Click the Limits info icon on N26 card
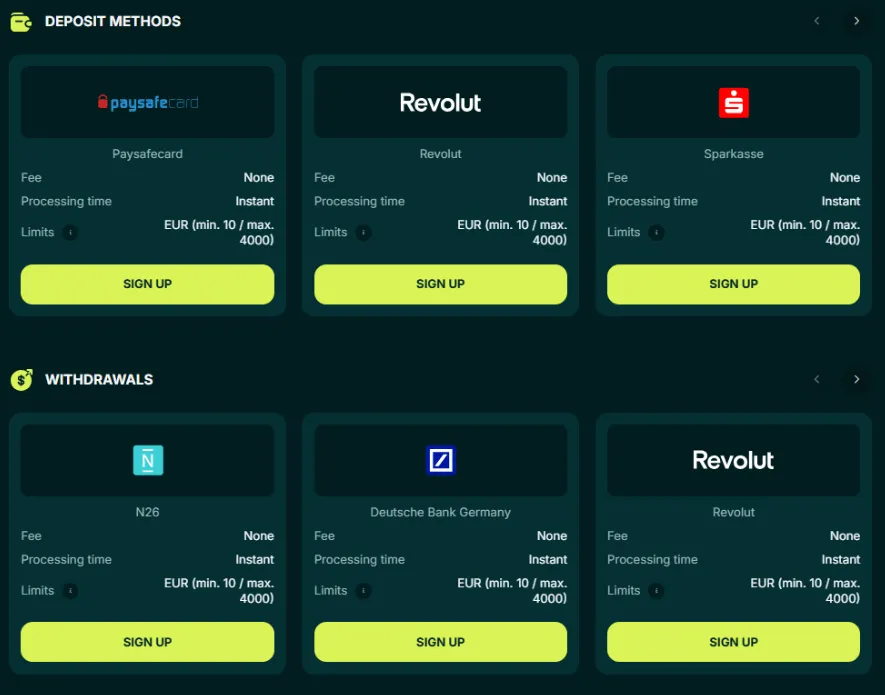The width and height of the screenshot is (885, 695). pos(70,590)
